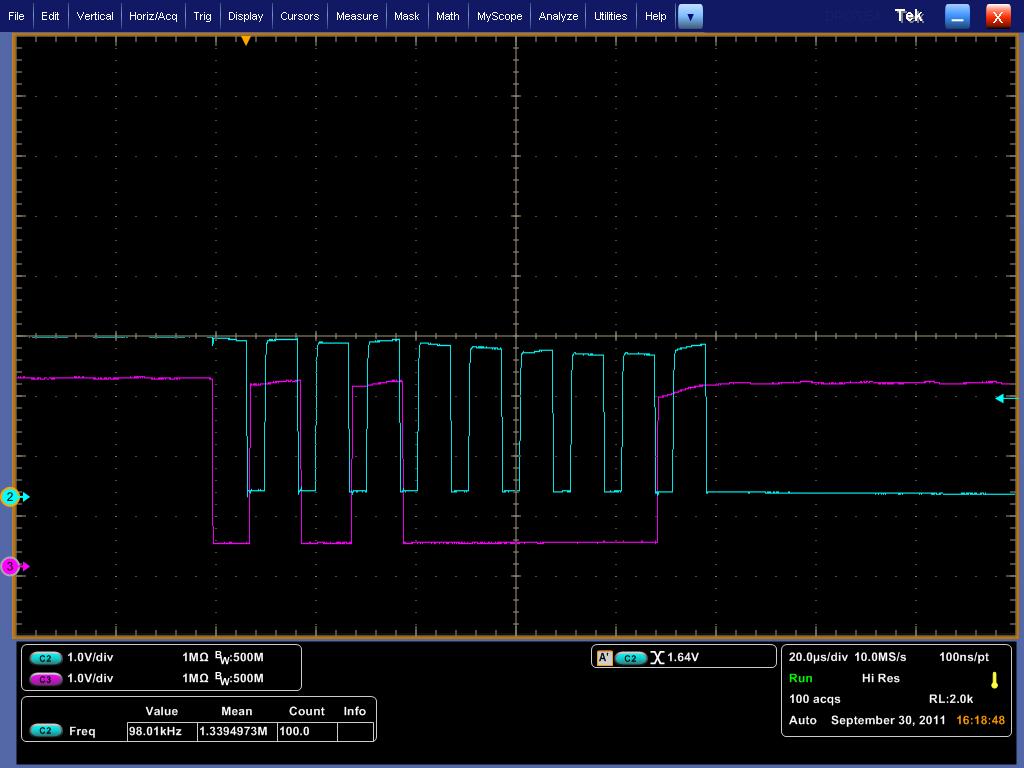Viewport: 1024px width, 768px height.
Task: Expand the menu bar dropdown arrow button
Action: 690,16
